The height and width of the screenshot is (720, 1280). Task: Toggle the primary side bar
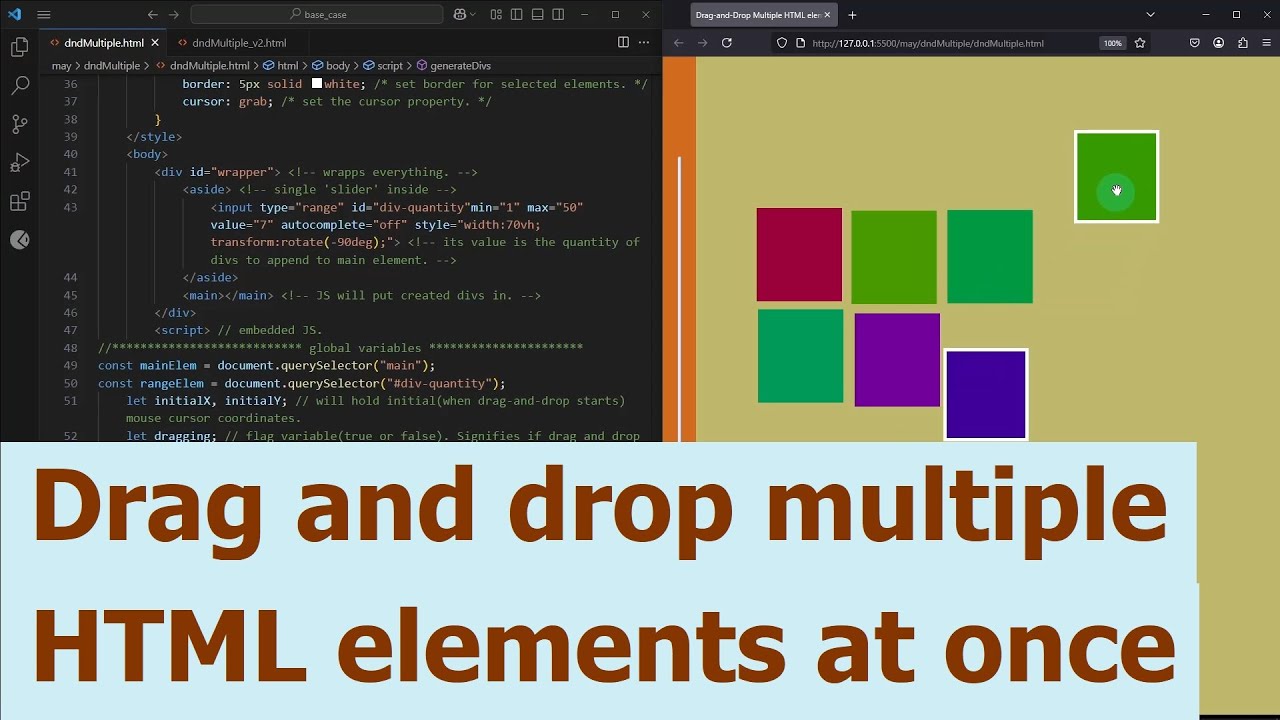click(517, 15)
